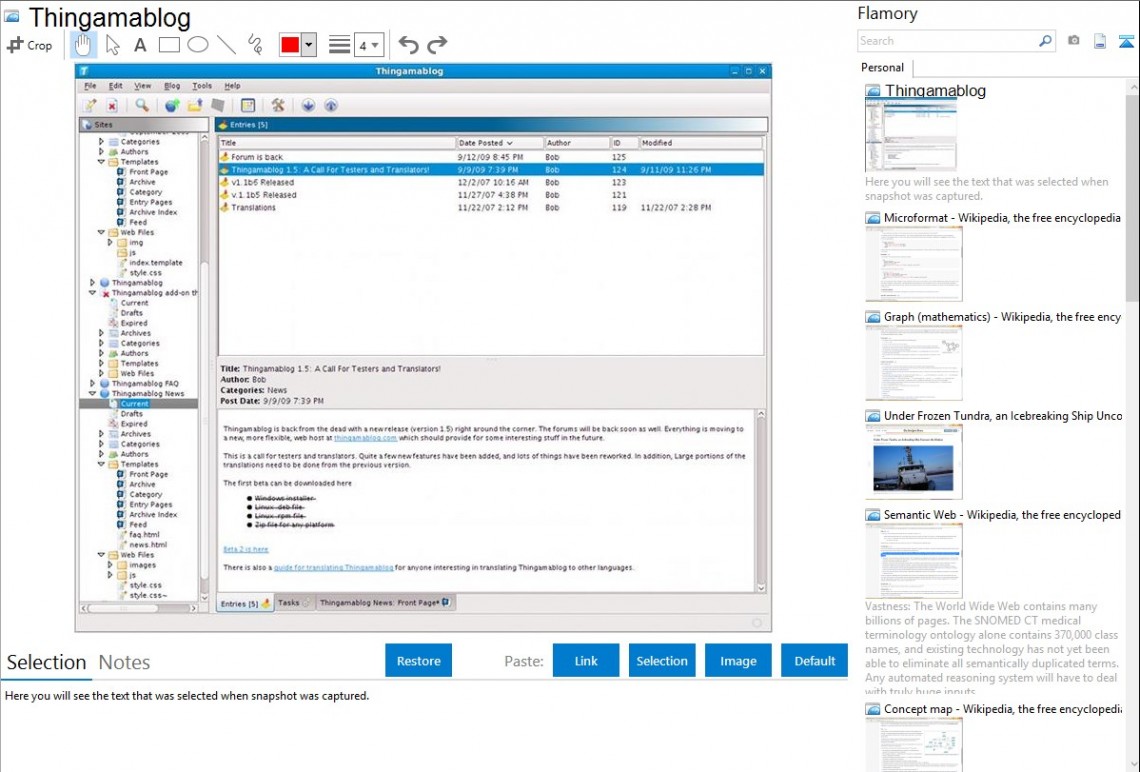Screen dimensions: 1140x772
Task: Select the straight line tool
Action: point(227,45)
